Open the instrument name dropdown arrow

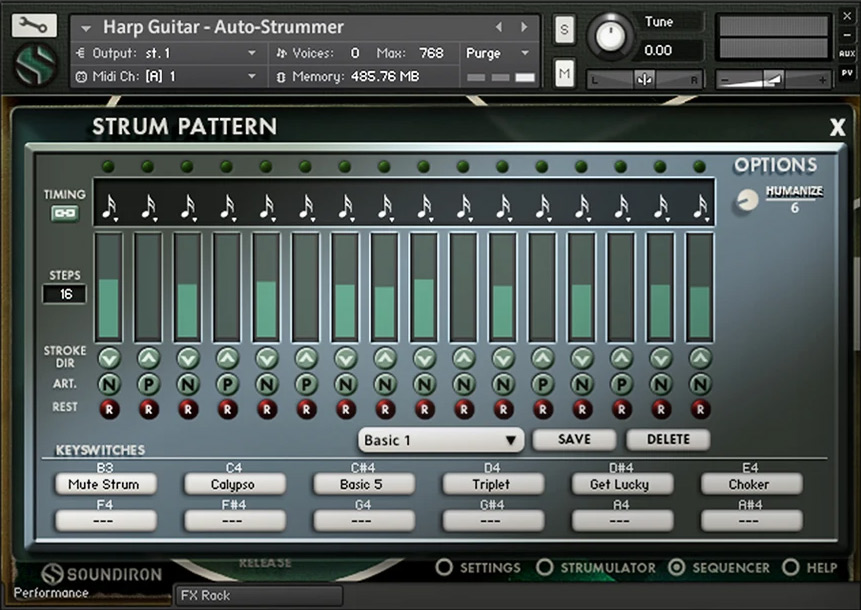point(85,27)
